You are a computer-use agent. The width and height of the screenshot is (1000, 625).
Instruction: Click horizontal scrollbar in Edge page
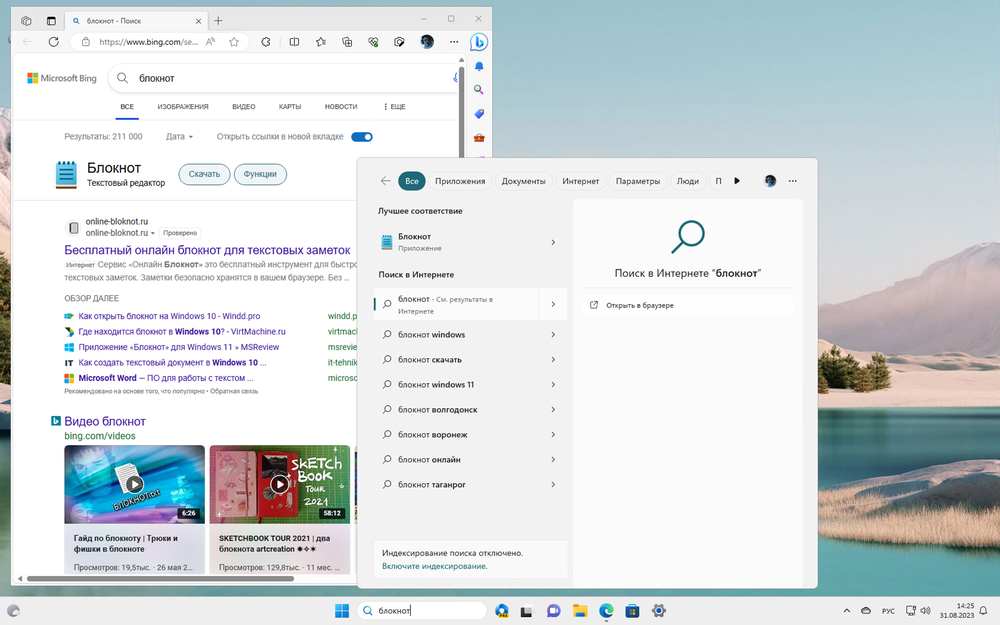point(160,579)
